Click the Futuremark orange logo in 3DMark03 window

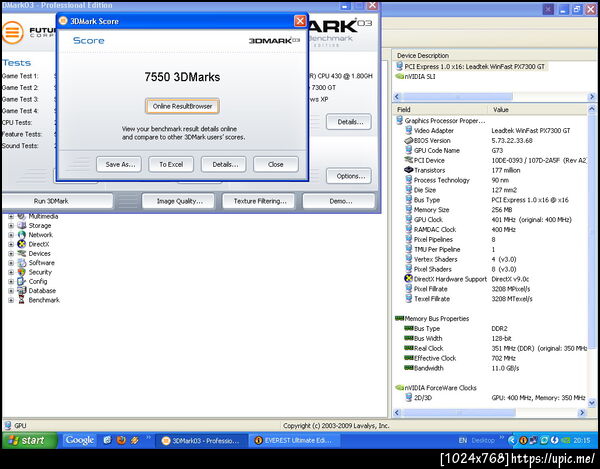click(x=13, y=32)
